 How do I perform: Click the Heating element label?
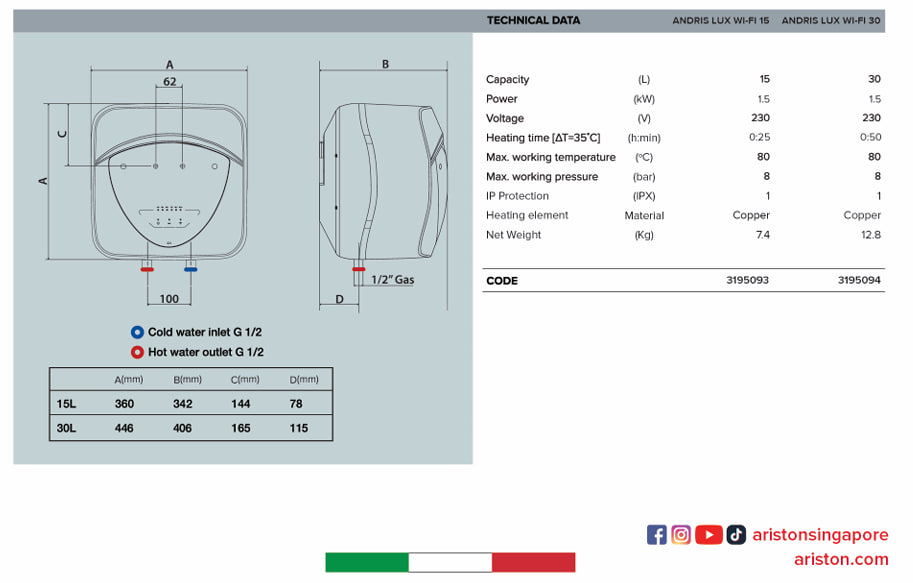coord(527,215)
